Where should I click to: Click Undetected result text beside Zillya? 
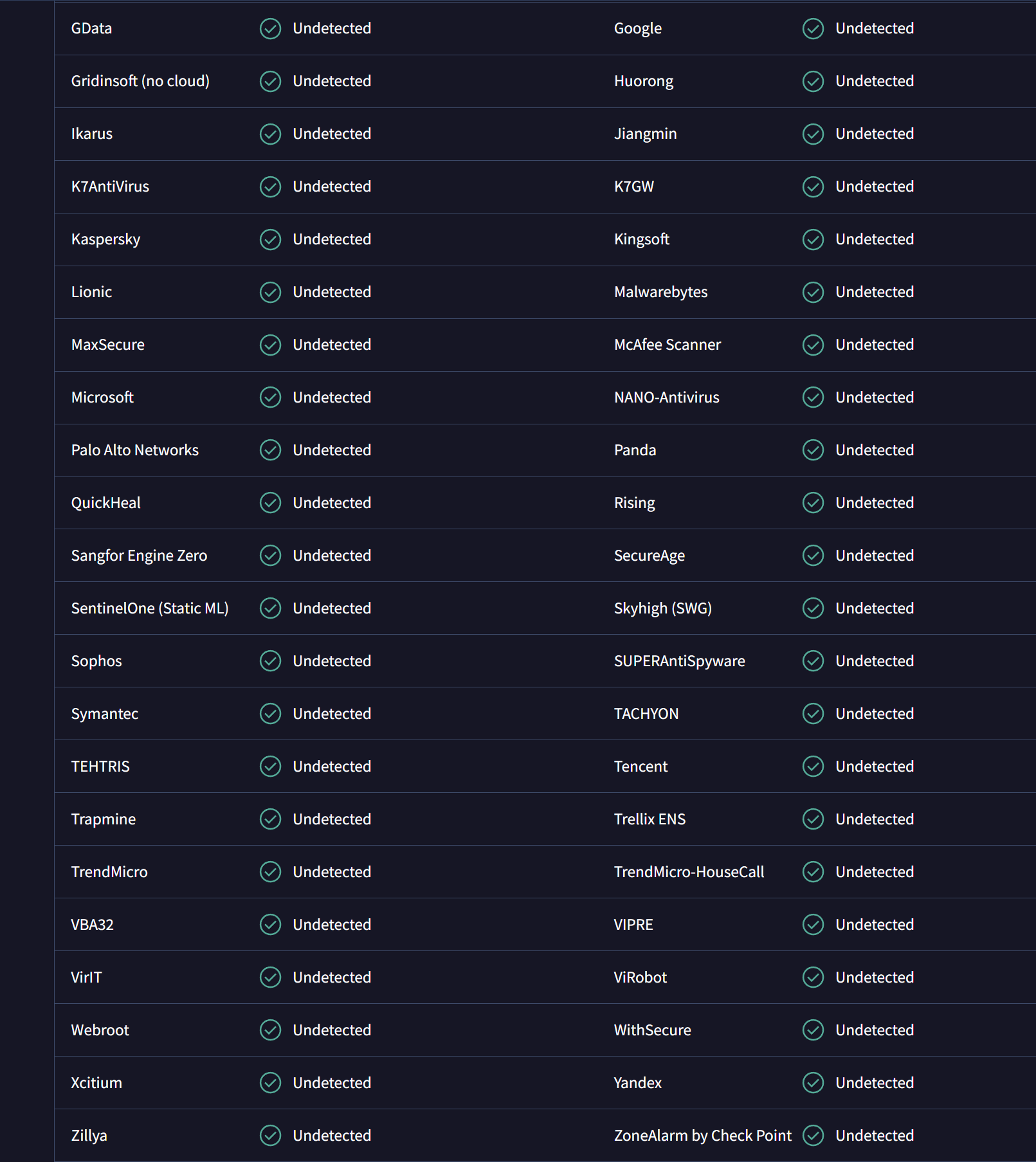pyautogui.click(x=332, y=1136)
